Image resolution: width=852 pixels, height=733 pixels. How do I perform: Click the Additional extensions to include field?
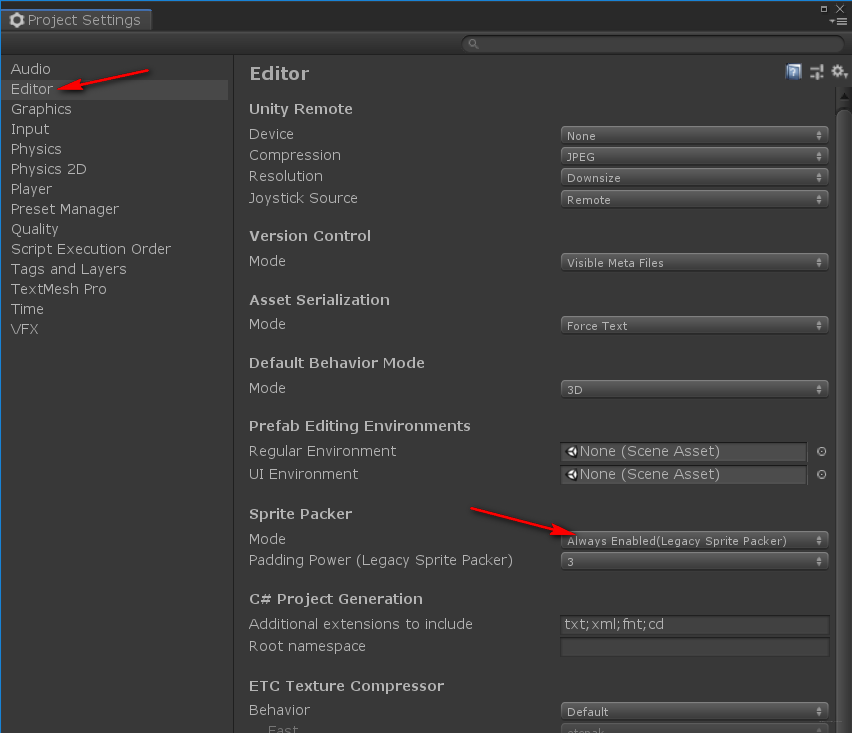(694, 624)
